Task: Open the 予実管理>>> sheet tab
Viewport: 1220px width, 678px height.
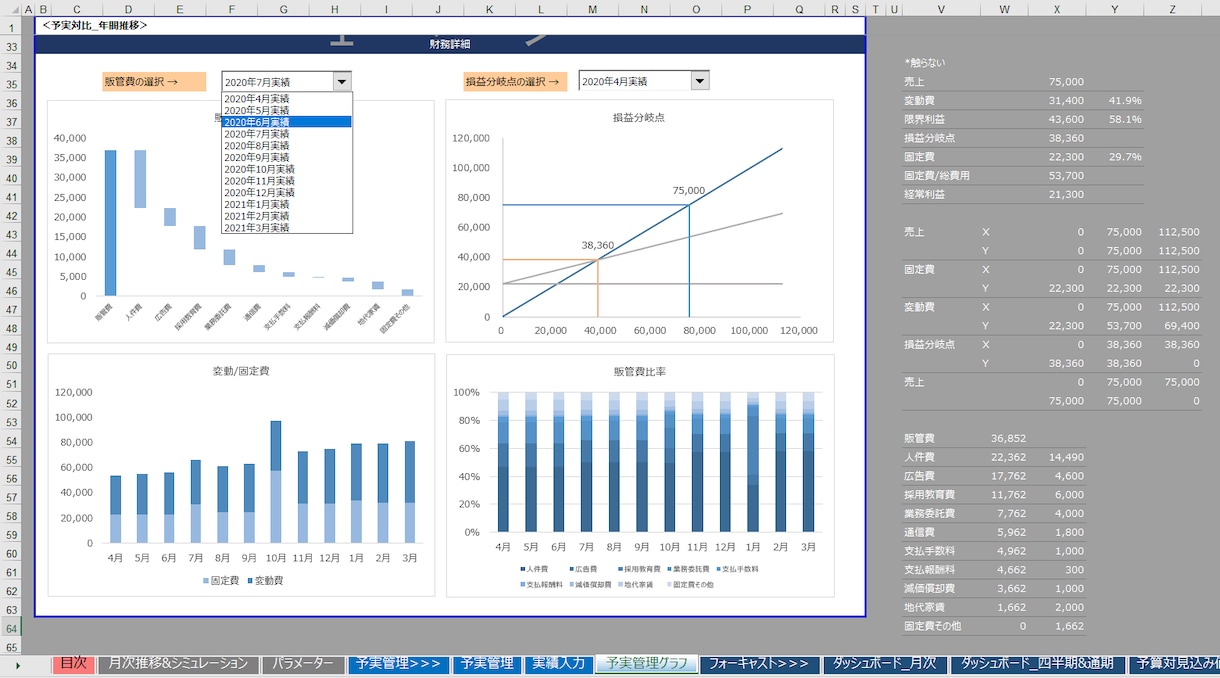Action: click(398, 664)
